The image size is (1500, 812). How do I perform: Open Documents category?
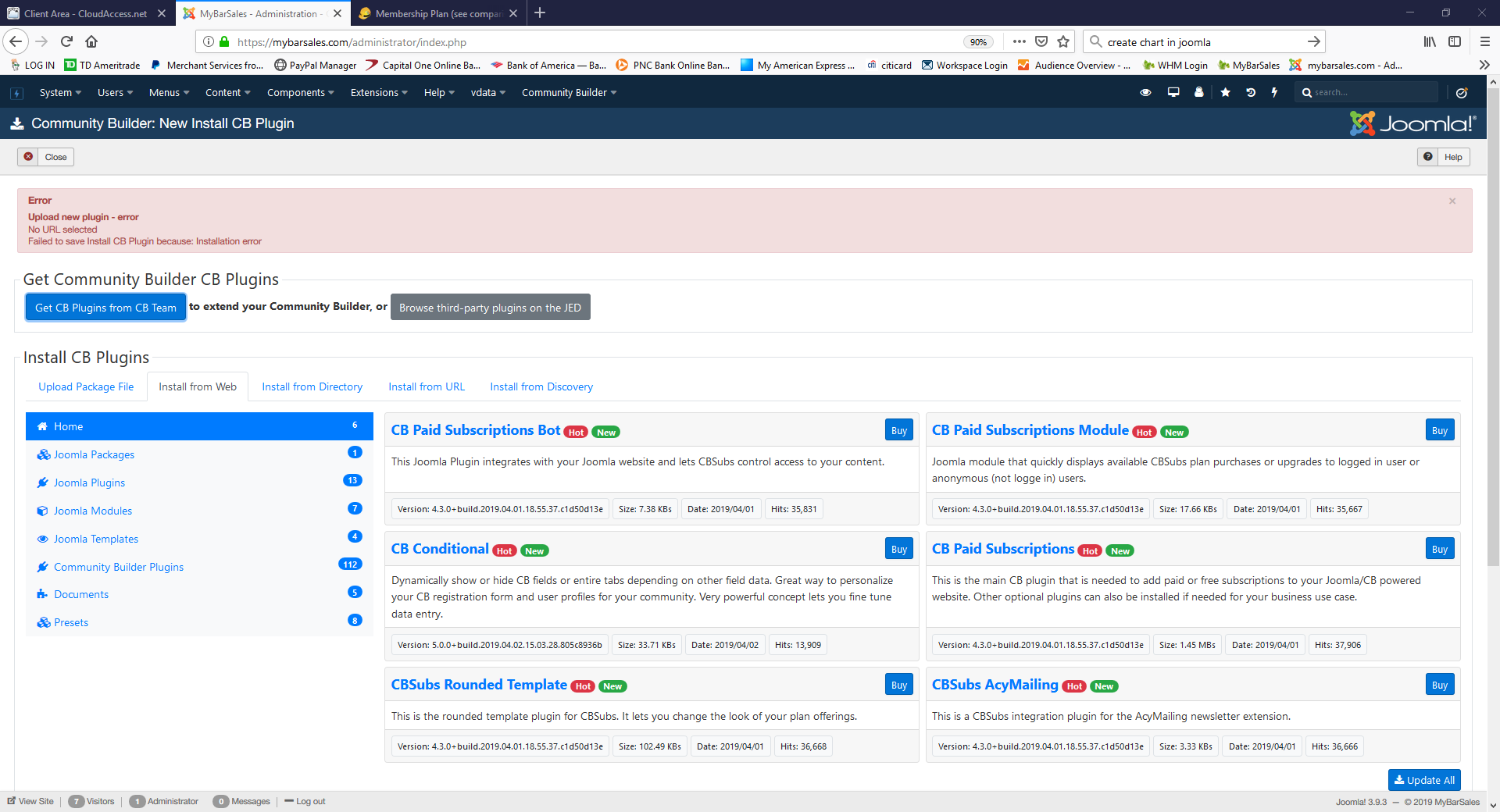click(199, 594)
